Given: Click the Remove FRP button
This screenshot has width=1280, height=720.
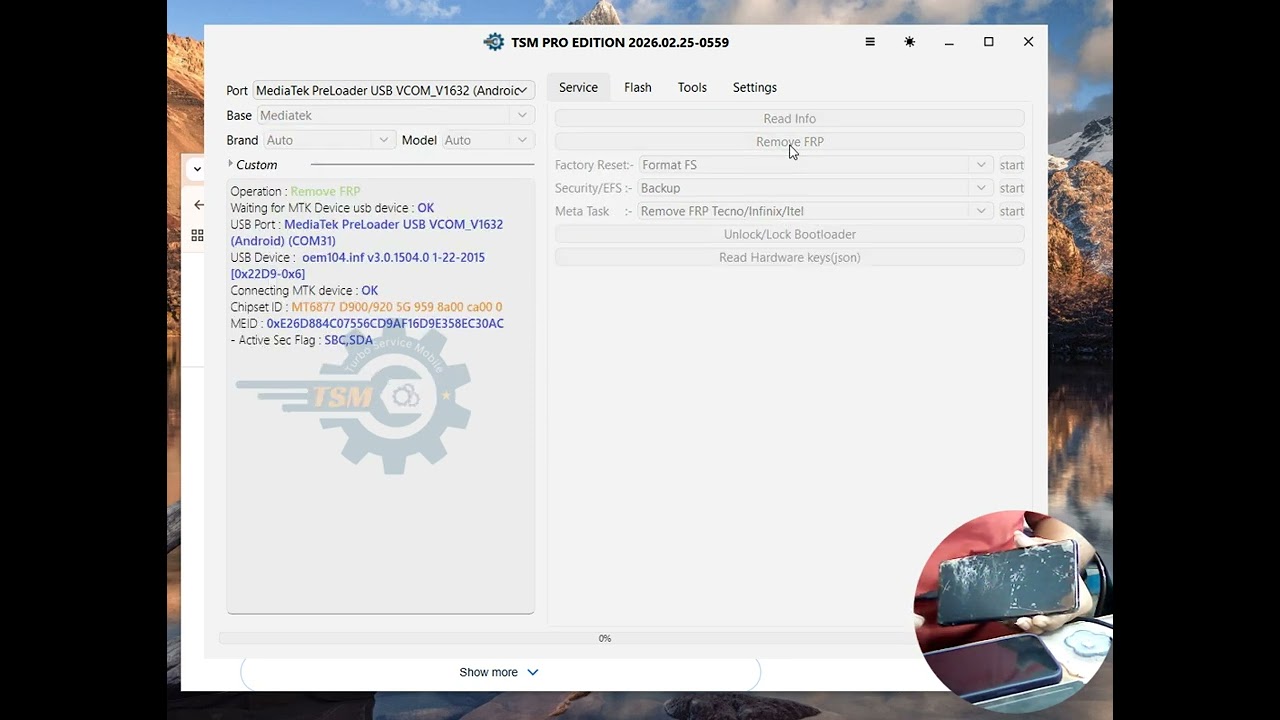Looking at the screenshot, I should click(790, 142).
